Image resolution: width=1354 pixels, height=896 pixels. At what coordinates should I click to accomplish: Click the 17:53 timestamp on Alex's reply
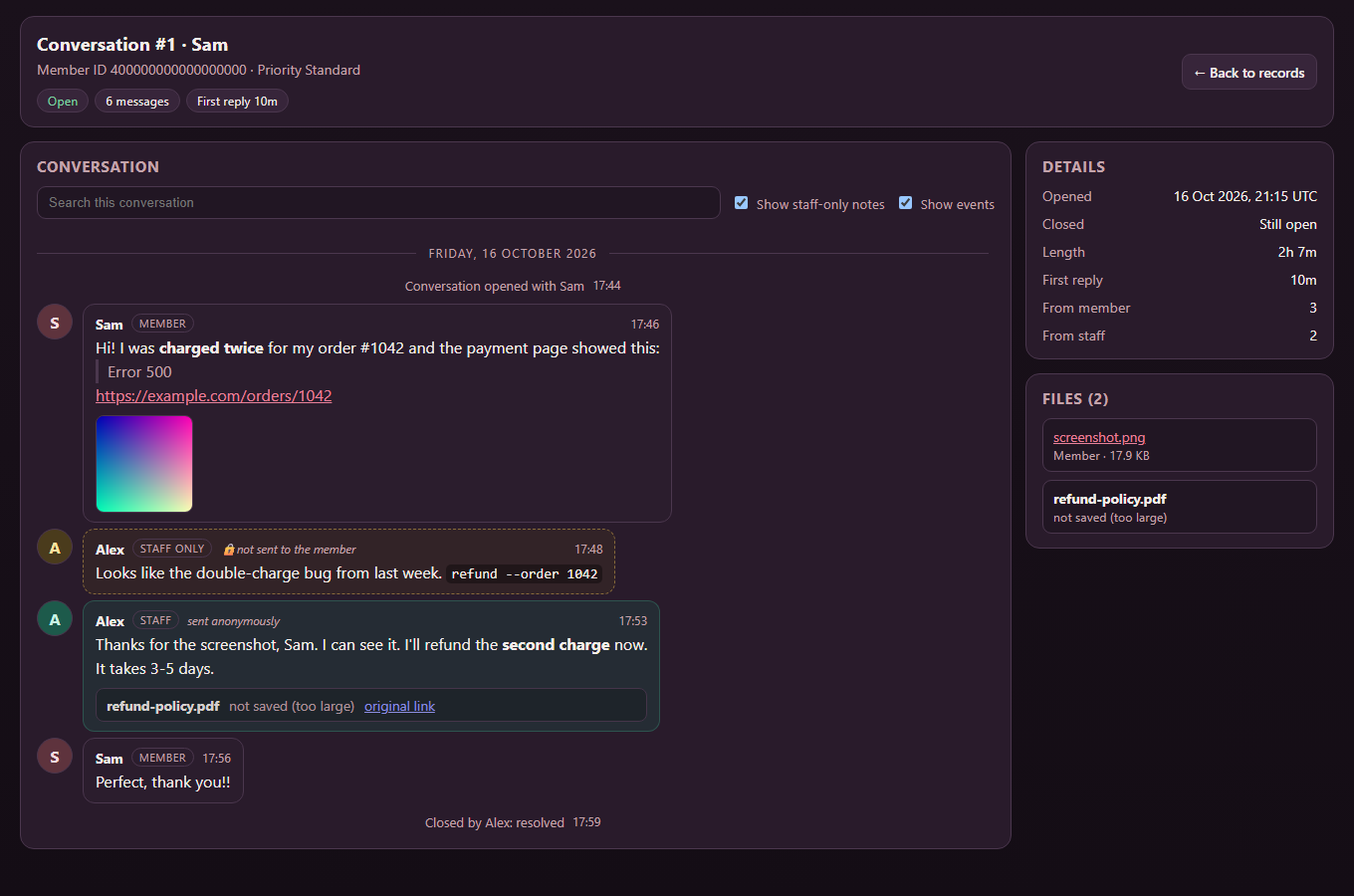633,620
